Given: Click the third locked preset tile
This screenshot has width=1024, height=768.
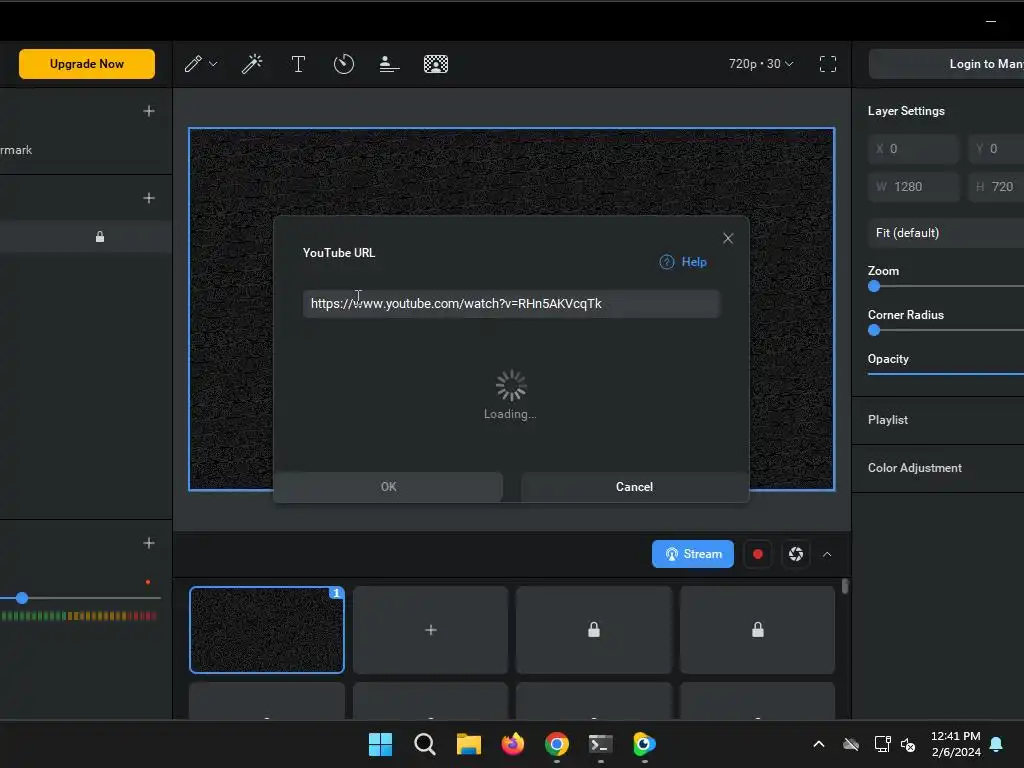Looking at the screenshot, I should pos(594,630).
